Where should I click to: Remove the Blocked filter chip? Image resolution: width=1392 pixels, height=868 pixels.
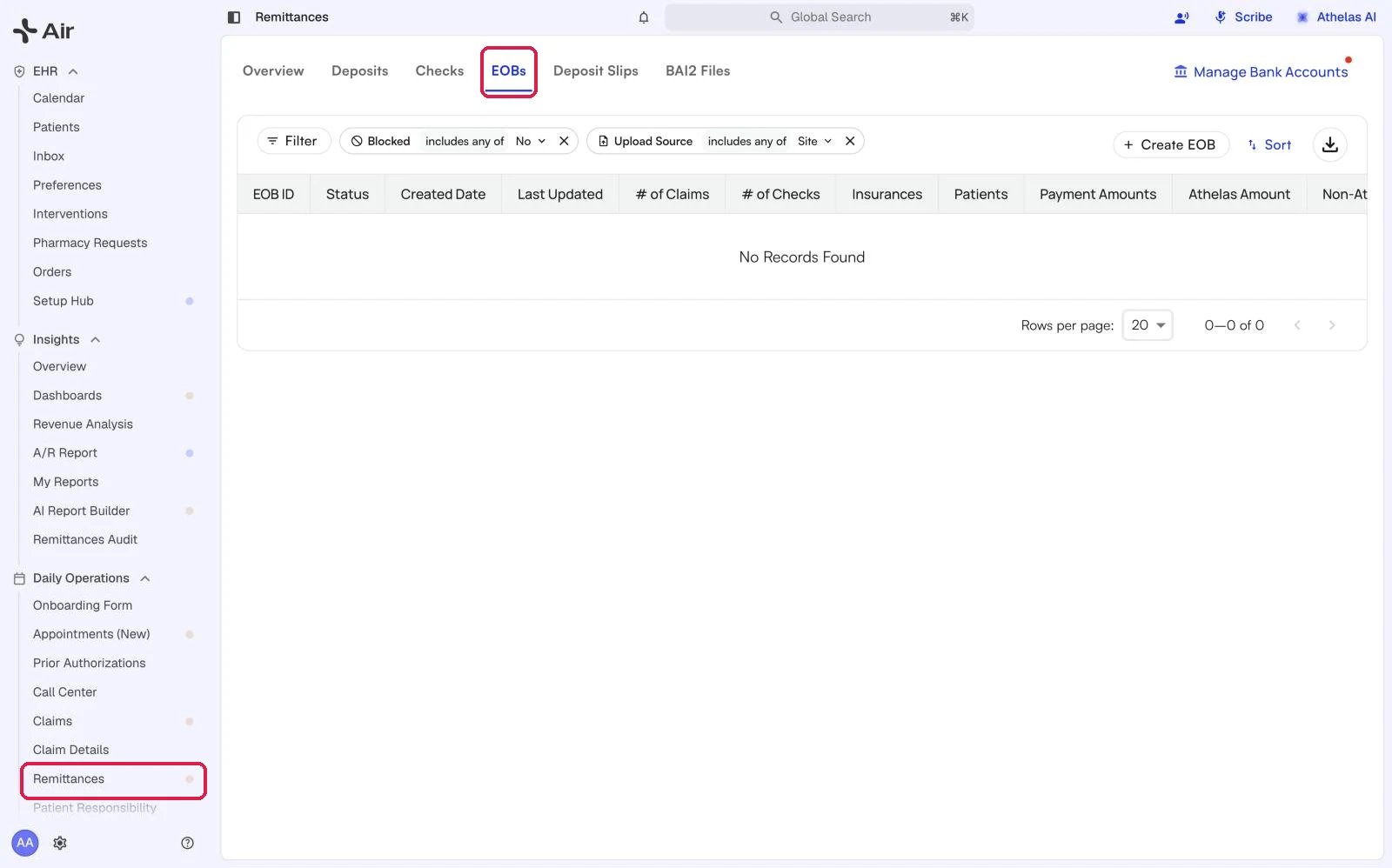pyautogui.click(x=564, y=141)
